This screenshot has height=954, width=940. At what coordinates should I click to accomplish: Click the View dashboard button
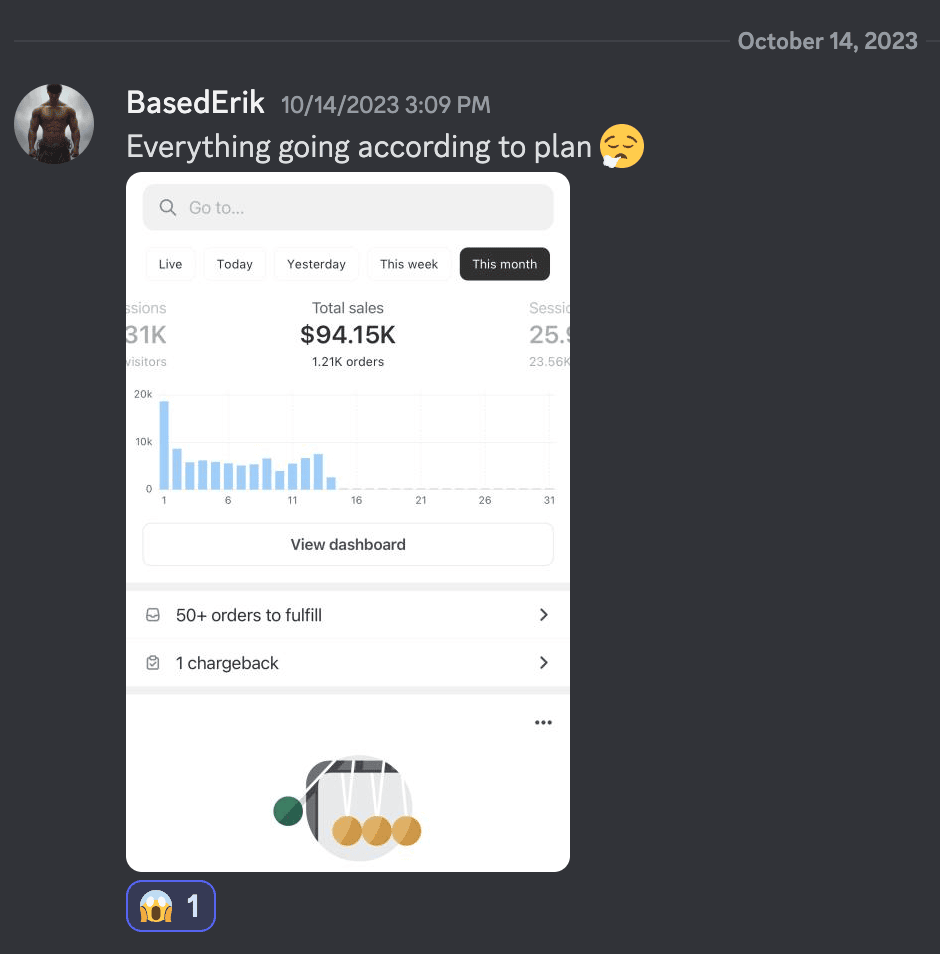tap(348, 545)
